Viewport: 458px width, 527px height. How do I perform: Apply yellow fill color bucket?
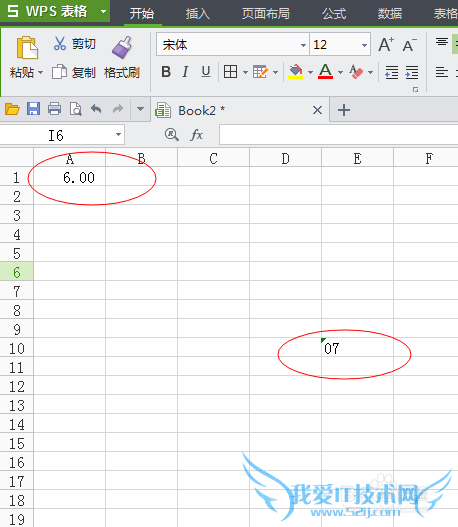[x=296, y=72]
